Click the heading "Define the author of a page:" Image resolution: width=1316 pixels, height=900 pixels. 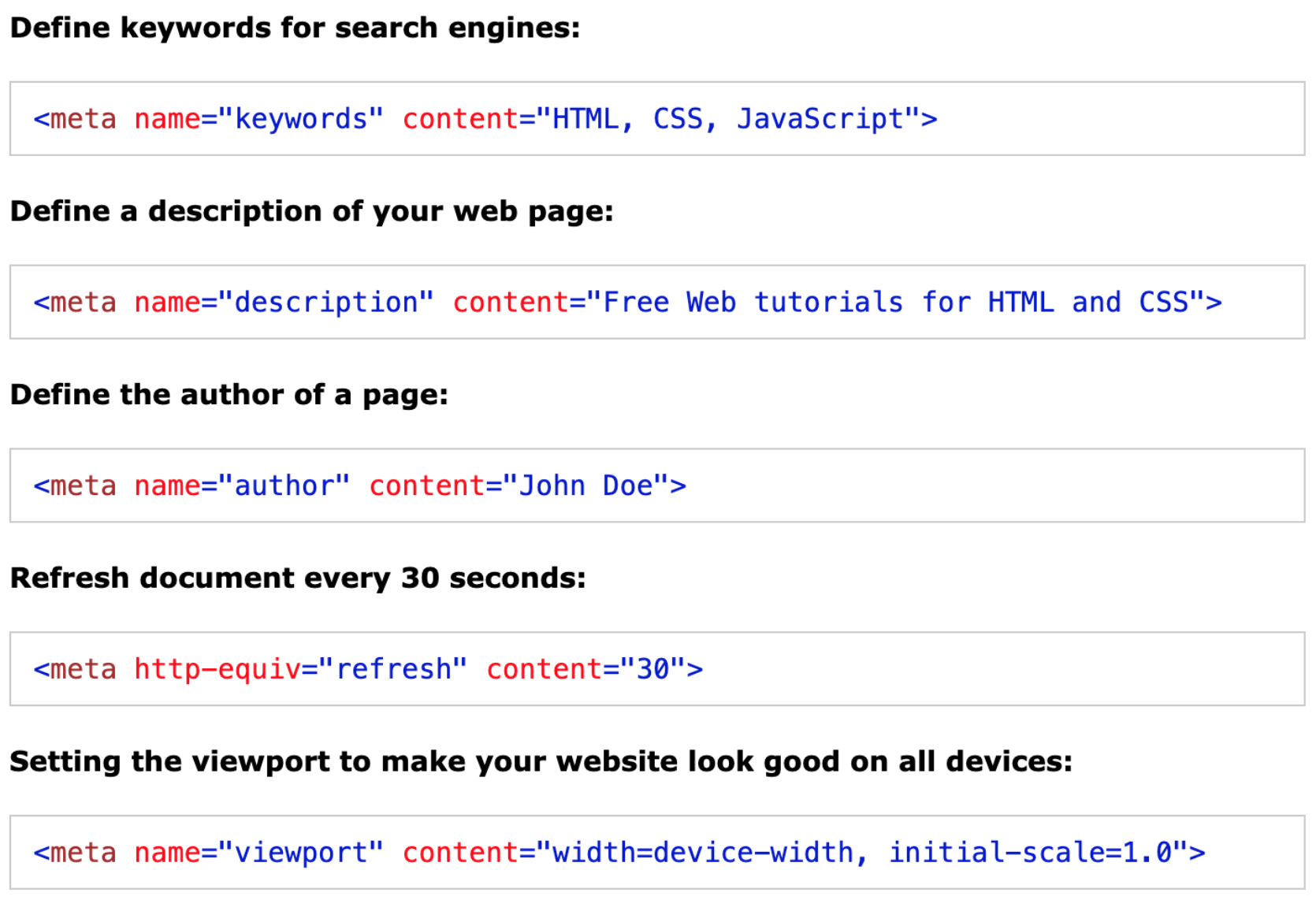(229, 395)
